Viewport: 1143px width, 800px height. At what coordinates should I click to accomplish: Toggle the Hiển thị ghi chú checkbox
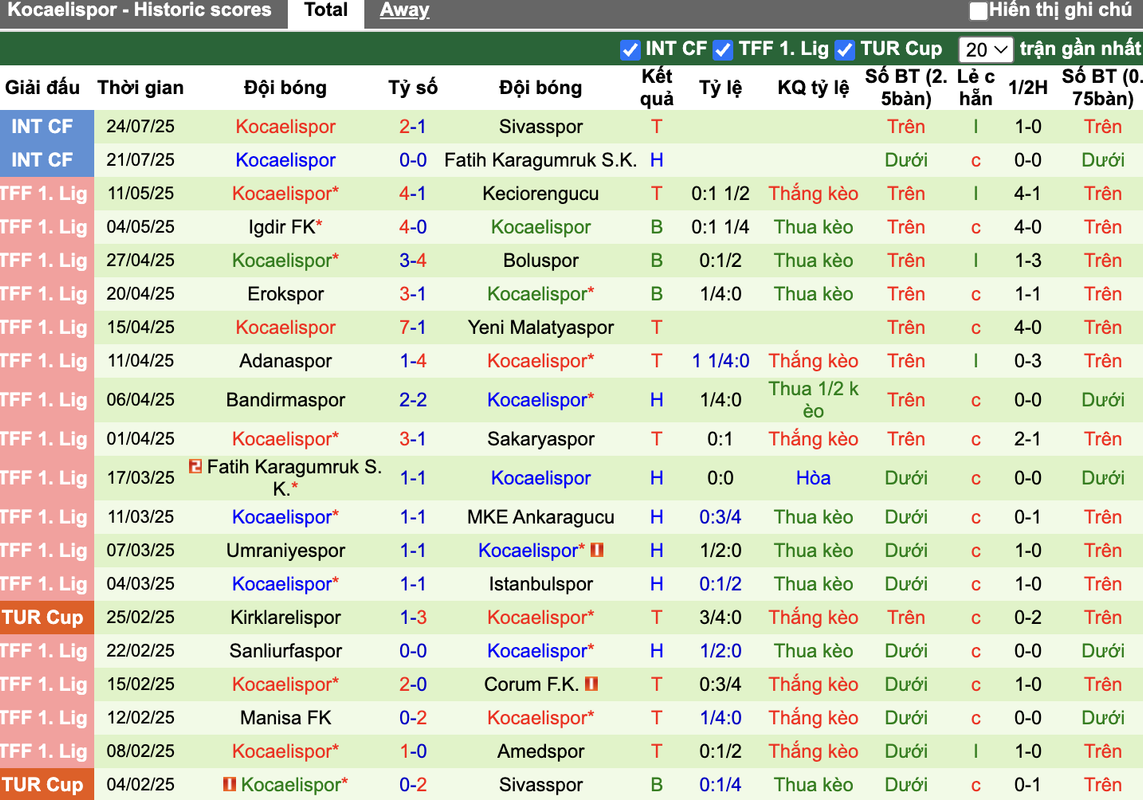(978, 11)
